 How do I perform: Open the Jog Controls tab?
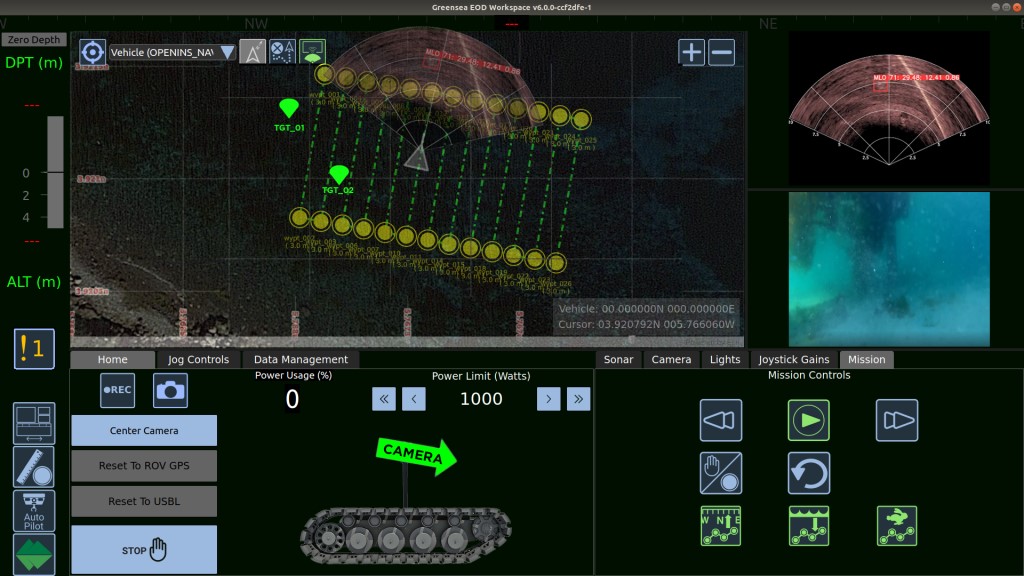coord(199,359)
